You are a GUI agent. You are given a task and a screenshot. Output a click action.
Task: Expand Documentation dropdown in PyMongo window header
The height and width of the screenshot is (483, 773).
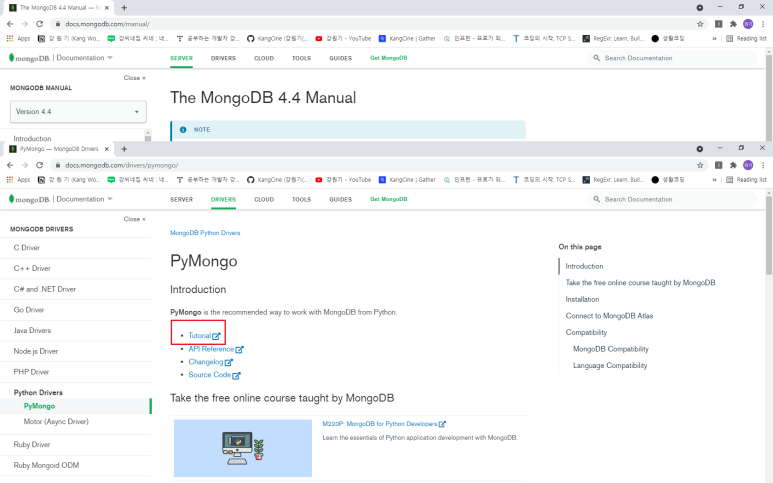tap(84, 199)
